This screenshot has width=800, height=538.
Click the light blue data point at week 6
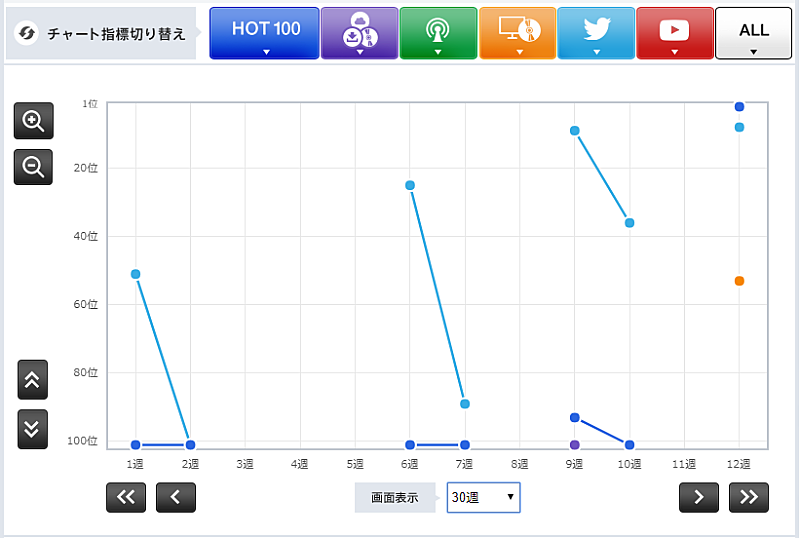tap(410, 185)
